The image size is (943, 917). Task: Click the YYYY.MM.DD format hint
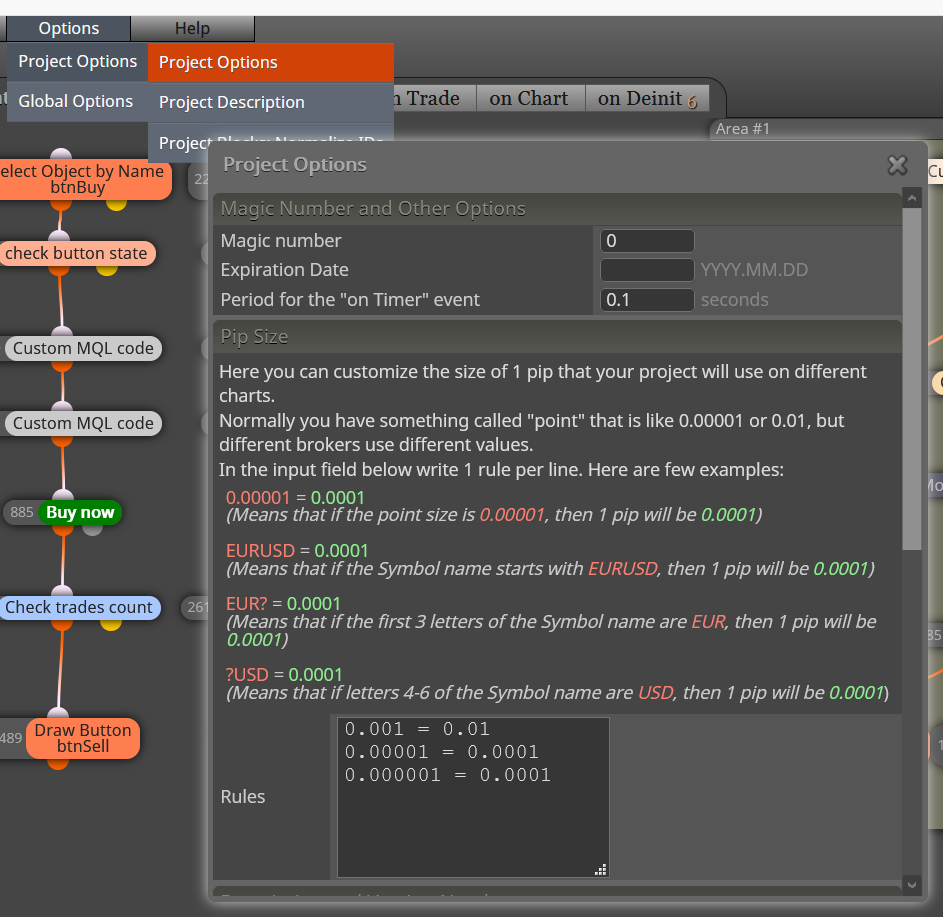(x=754, y=270)
